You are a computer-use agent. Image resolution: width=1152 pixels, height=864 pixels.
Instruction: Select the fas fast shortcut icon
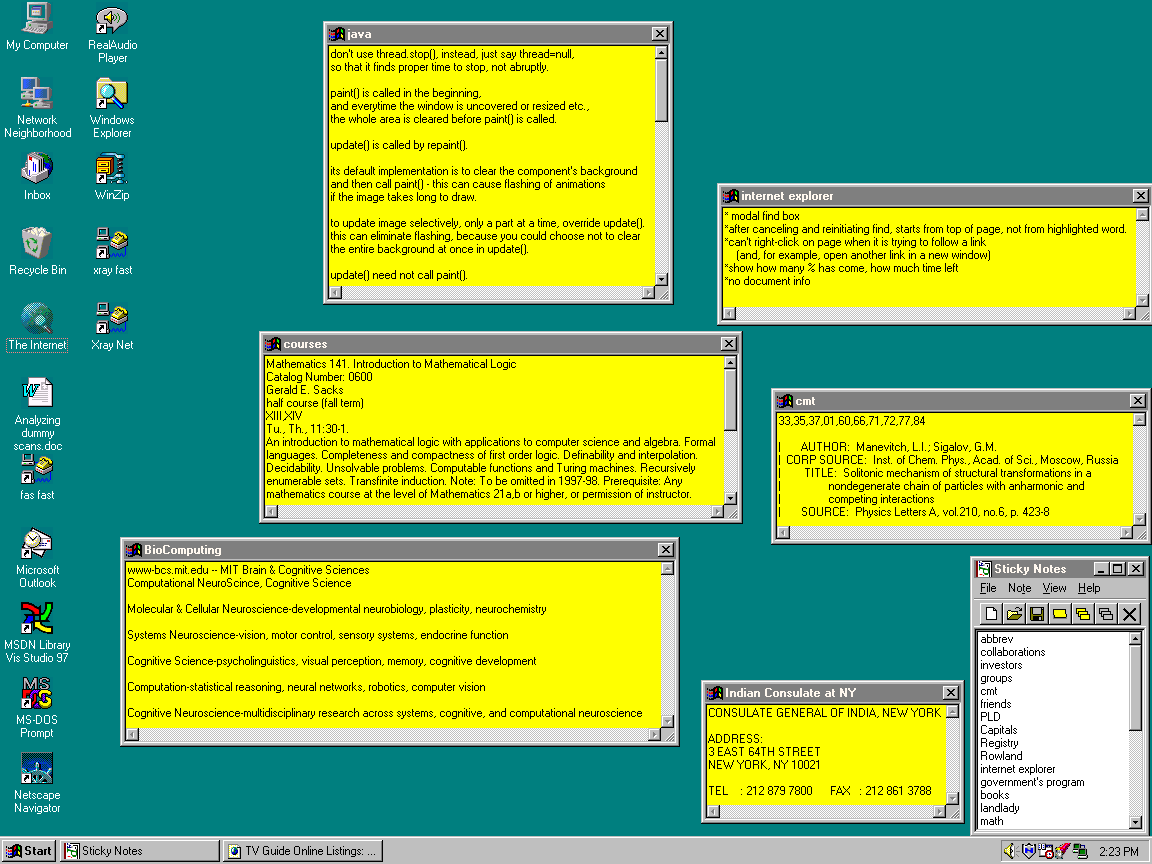coord(37,478)
